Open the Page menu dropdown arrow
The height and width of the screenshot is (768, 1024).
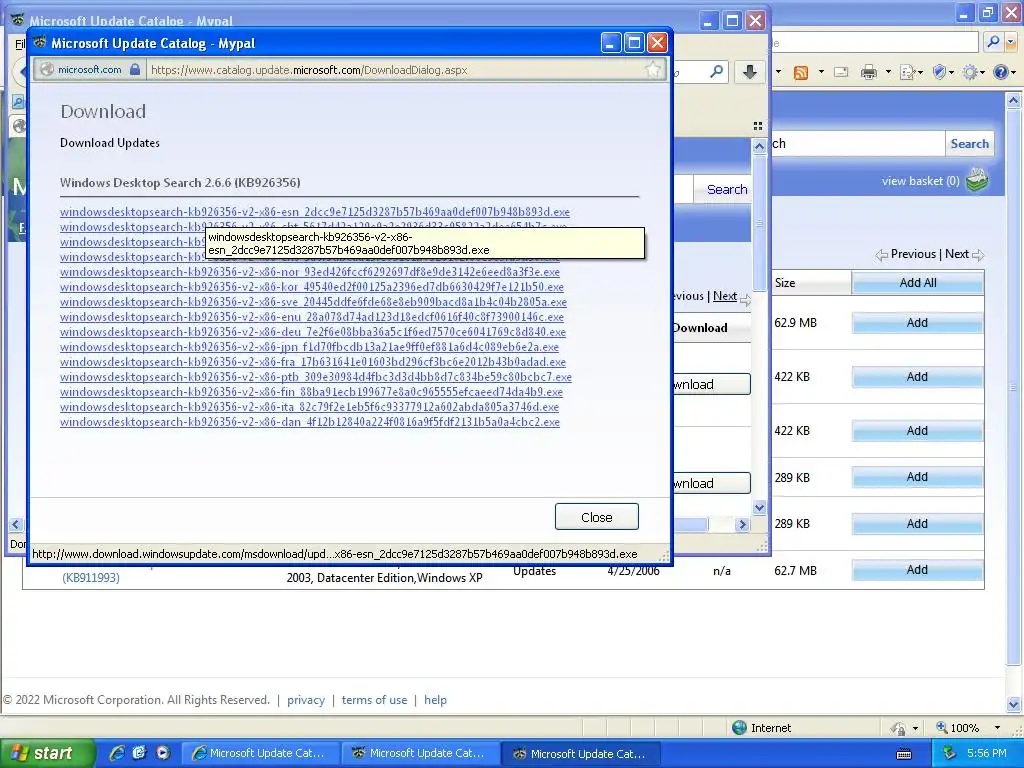(x=920, y=72)
